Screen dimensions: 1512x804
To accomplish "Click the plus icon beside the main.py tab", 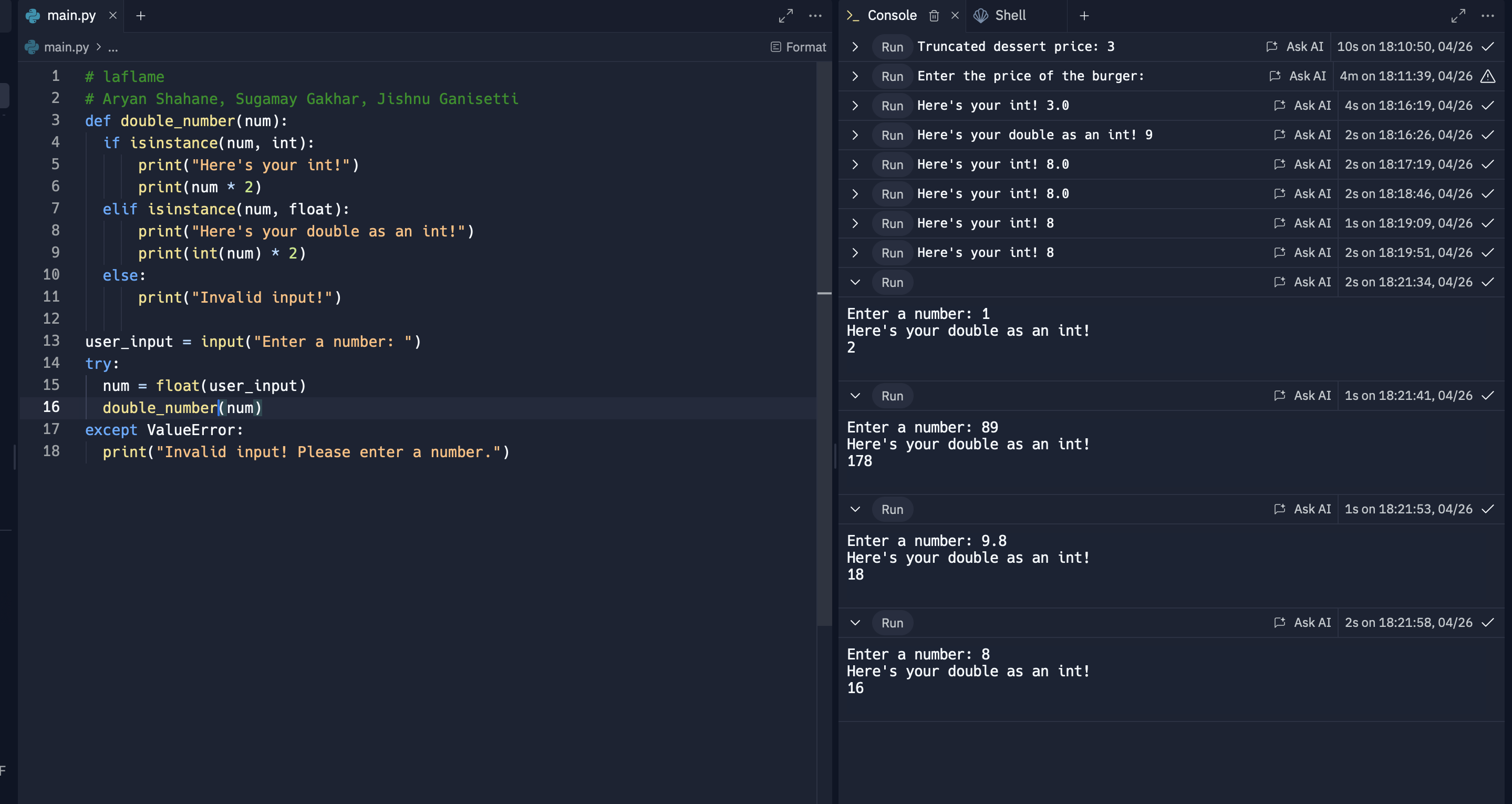I will click(141, 16).
